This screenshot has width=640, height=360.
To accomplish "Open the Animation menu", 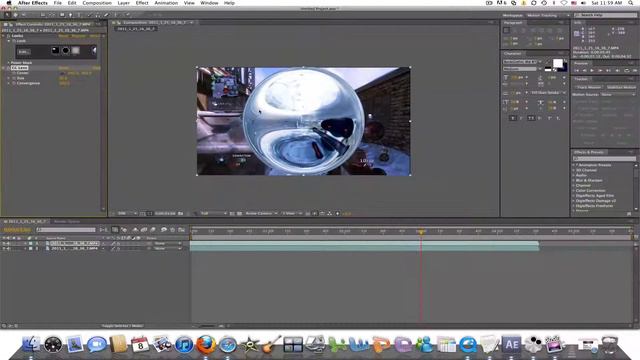I will 166,3.
